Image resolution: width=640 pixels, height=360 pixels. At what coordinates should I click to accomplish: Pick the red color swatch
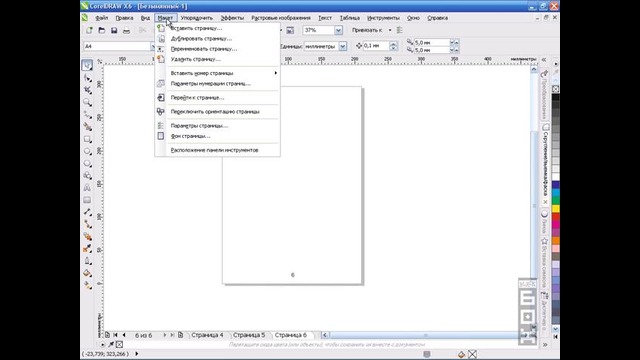click(x=556, y=217)
